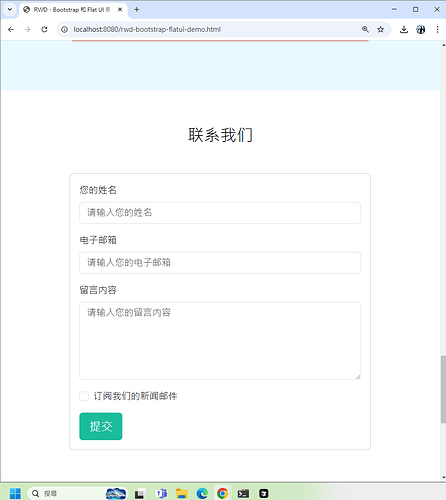
Task: Focus the 请输入您的留言内容 message textarea
Action: (x=220, y=341)
